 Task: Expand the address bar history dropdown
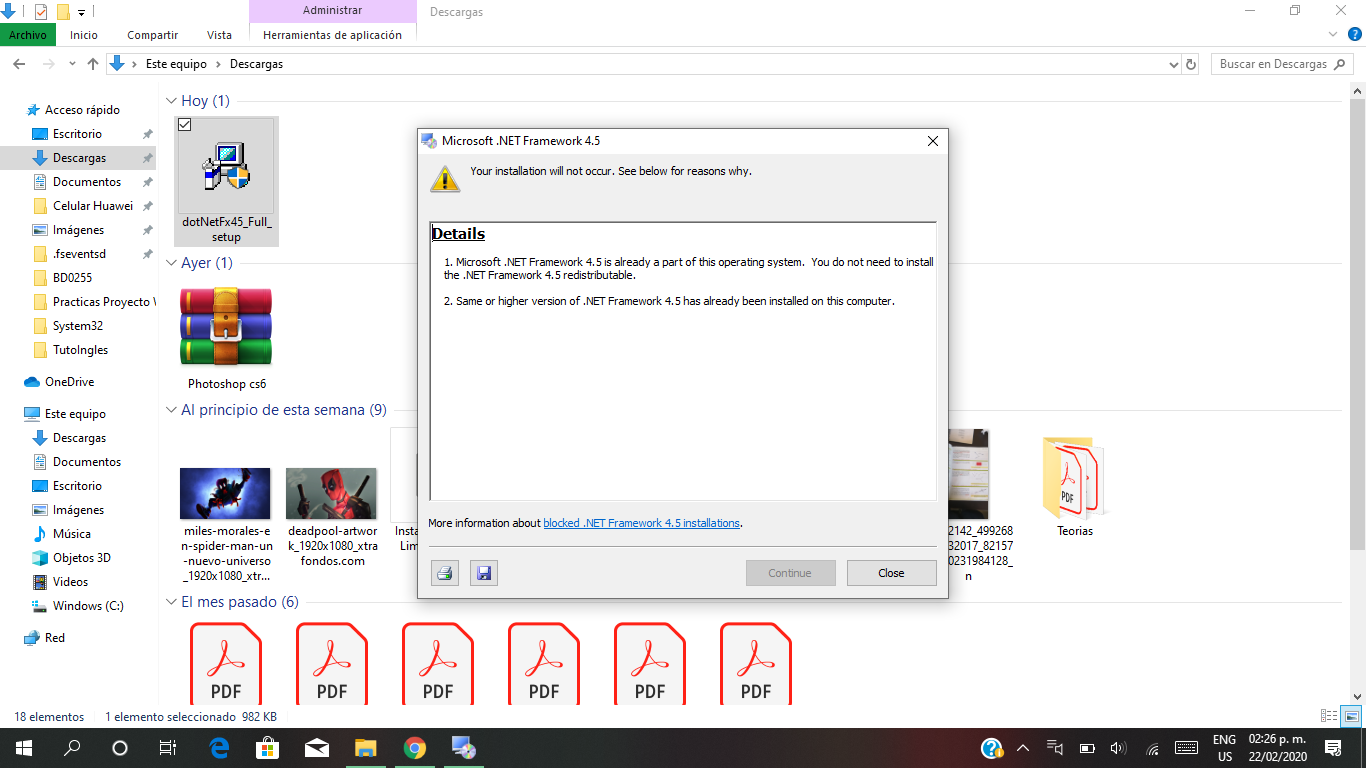point(1173,64)
